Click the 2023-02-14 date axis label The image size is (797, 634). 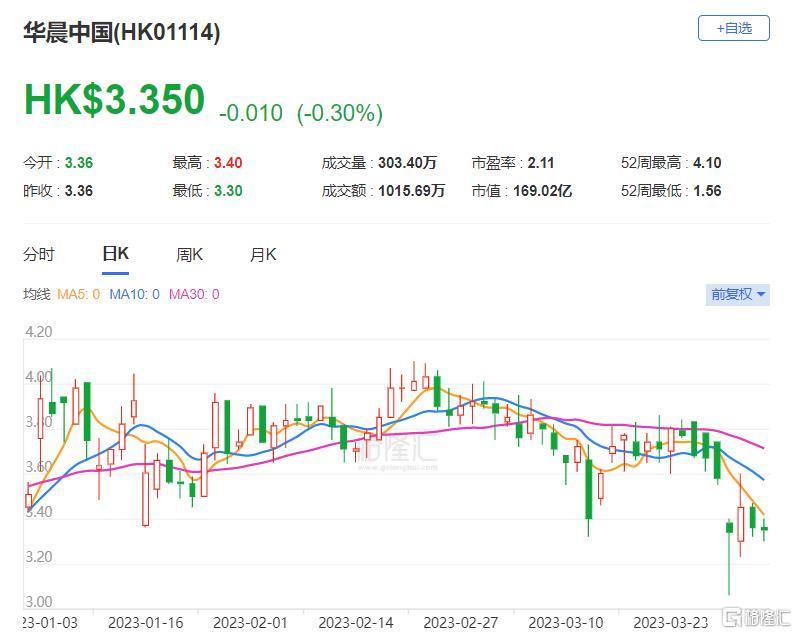click(x=356, y=623)
